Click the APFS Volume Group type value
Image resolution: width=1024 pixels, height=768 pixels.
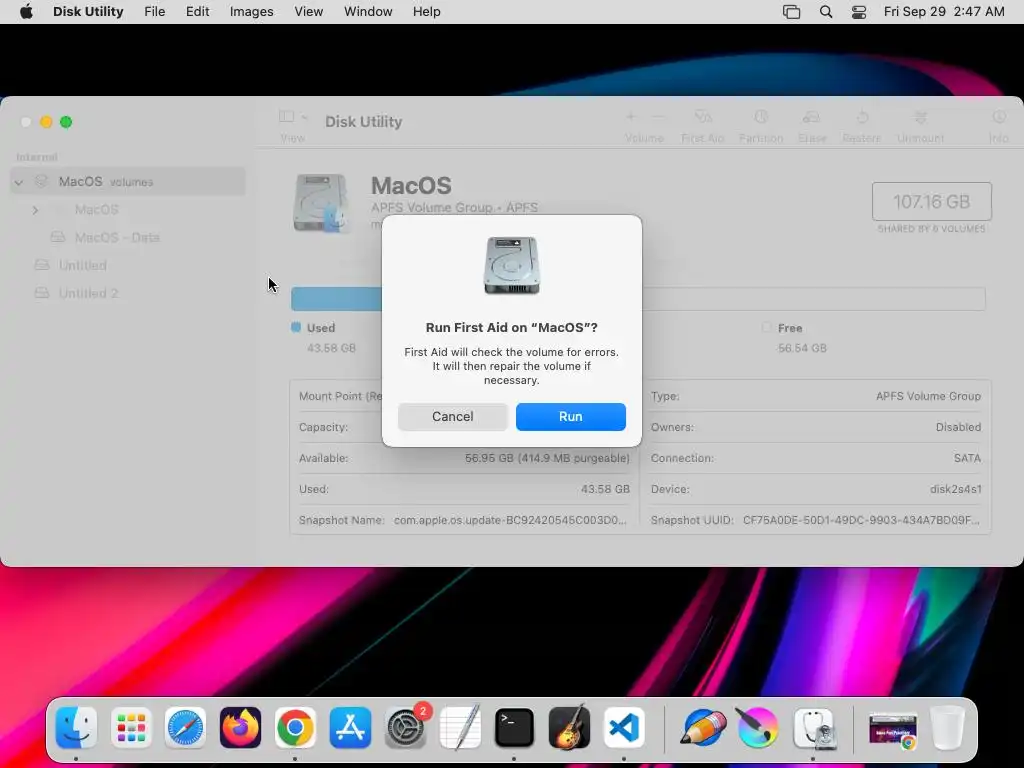point(928,396)
